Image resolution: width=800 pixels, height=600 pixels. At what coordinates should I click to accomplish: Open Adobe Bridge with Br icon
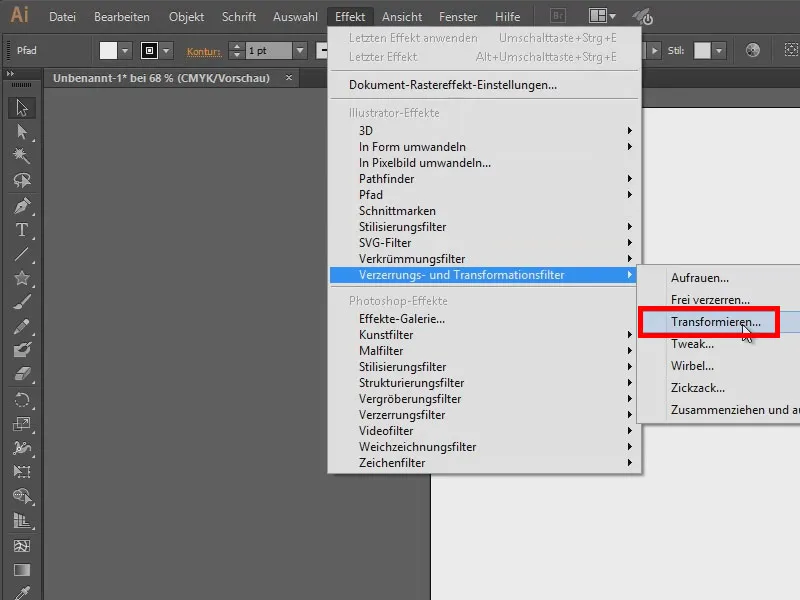(558, 16)
